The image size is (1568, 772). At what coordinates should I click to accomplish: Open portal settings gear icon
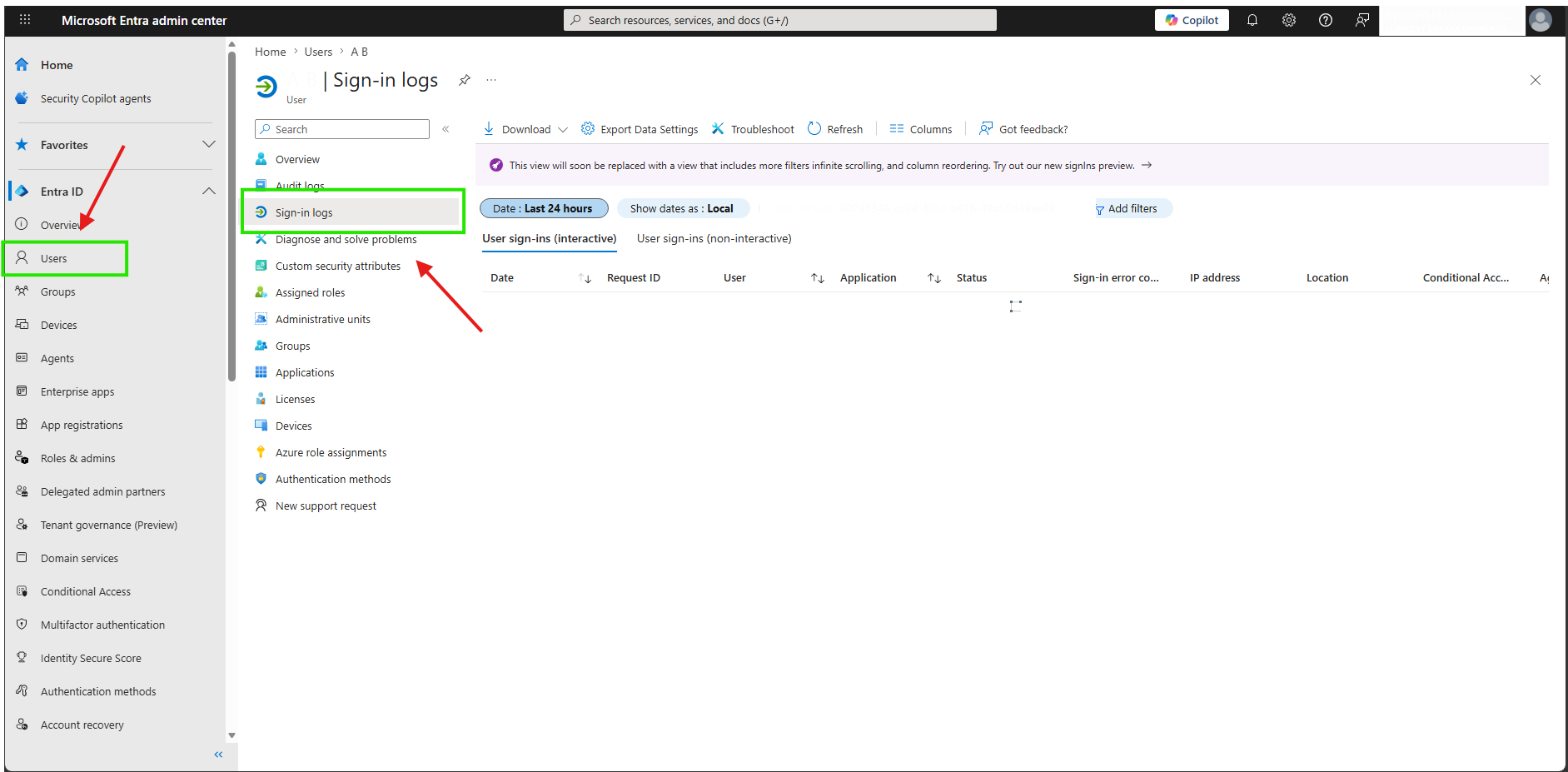[x=1288, y=20]
